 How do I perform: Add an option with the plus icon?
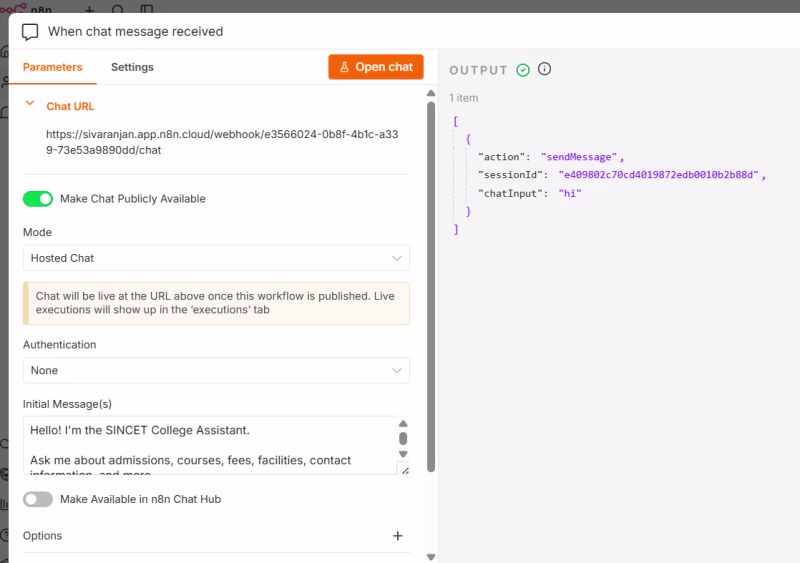(x=398, y=535)
